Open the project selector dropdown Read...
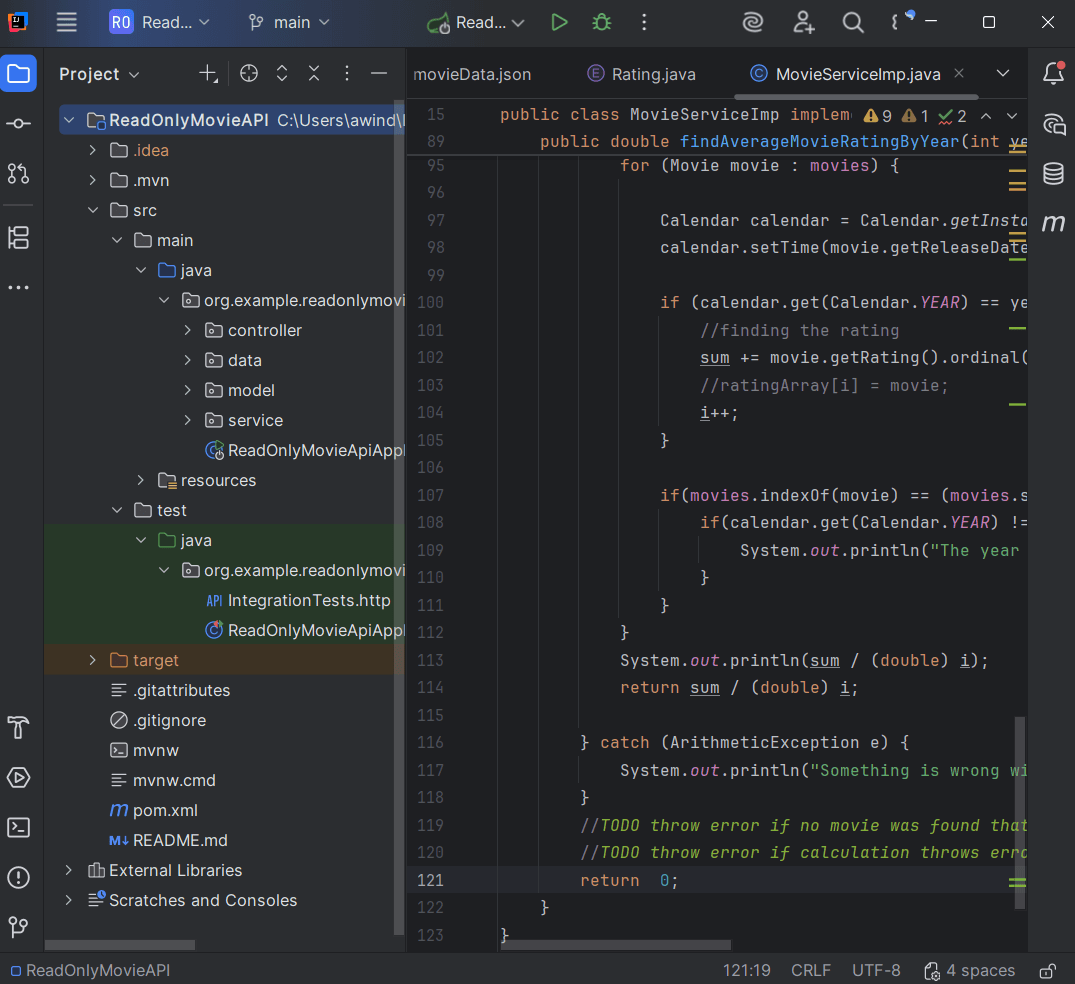The width and height of the screenshot is (1075, 984). (160, 23)
